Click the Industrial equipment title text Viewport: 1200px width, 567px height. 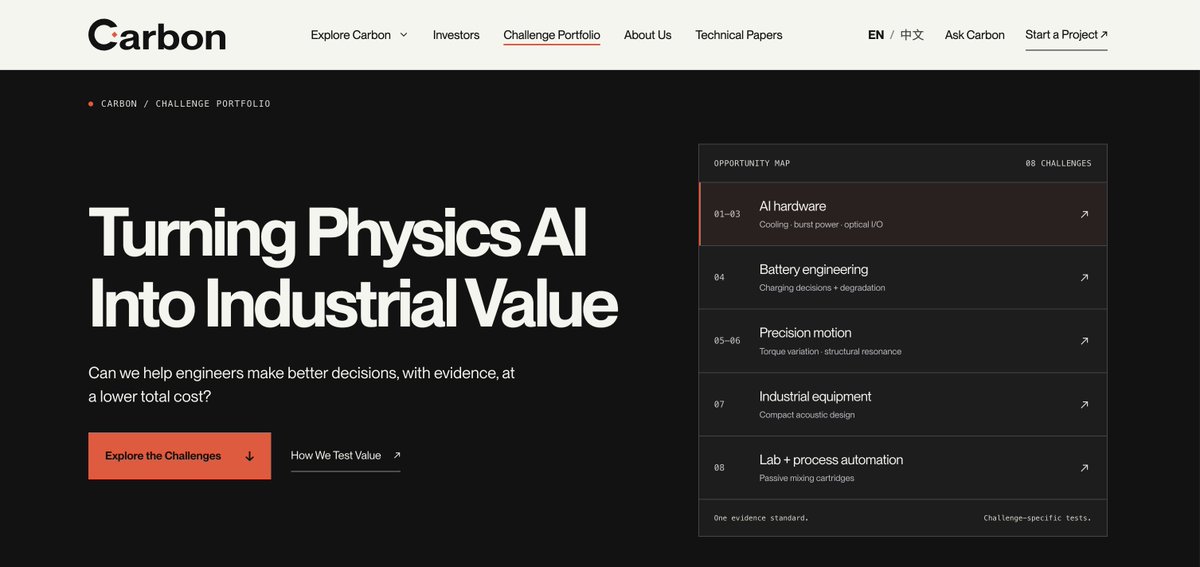(x=815, y=397)
